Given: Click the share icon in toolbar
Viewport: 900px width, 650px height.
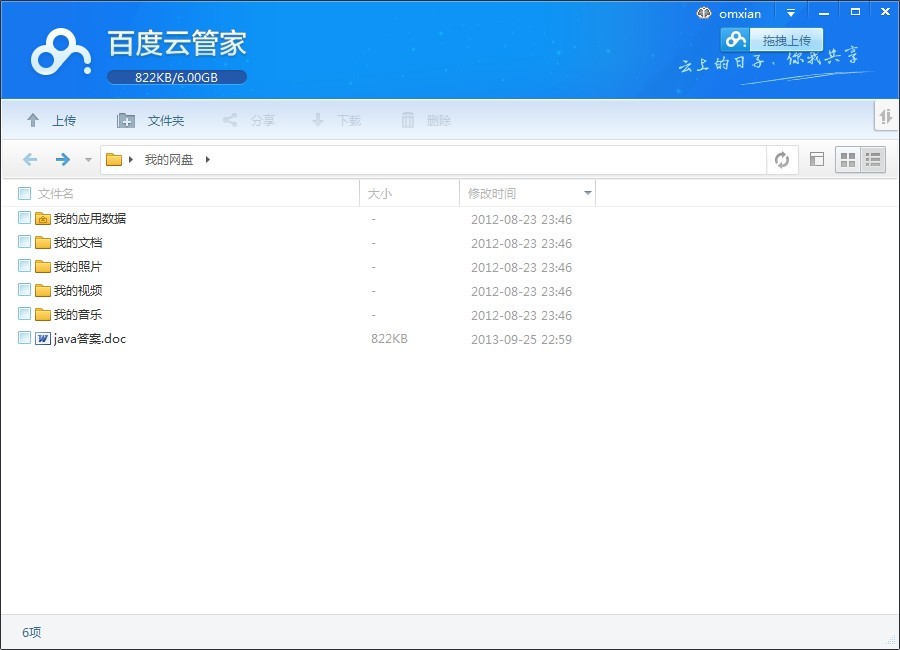Looking at the screenshot, I should click(x=230, y=120).
